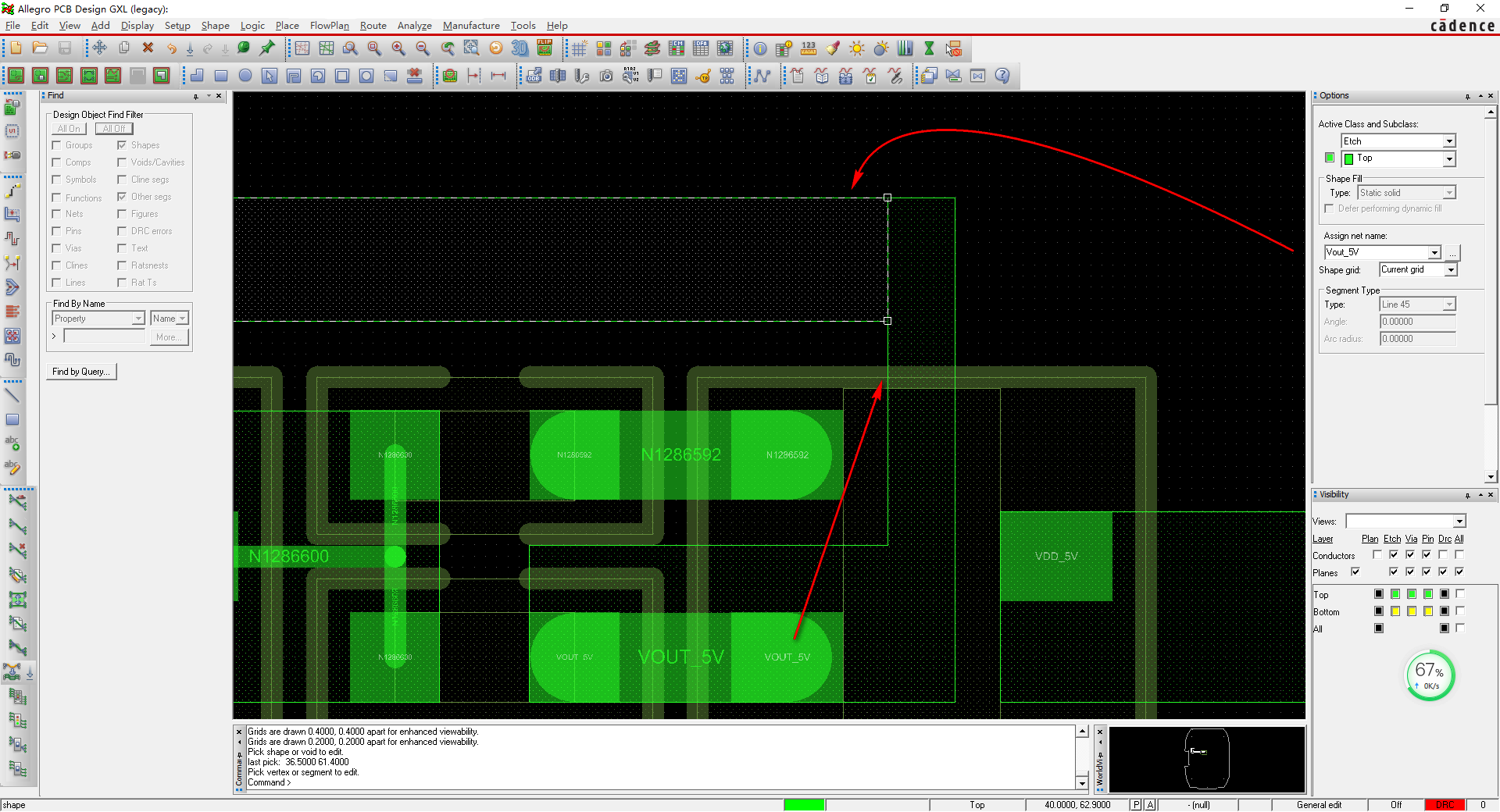Select the Shape Select pointer tool

[270, 76]
